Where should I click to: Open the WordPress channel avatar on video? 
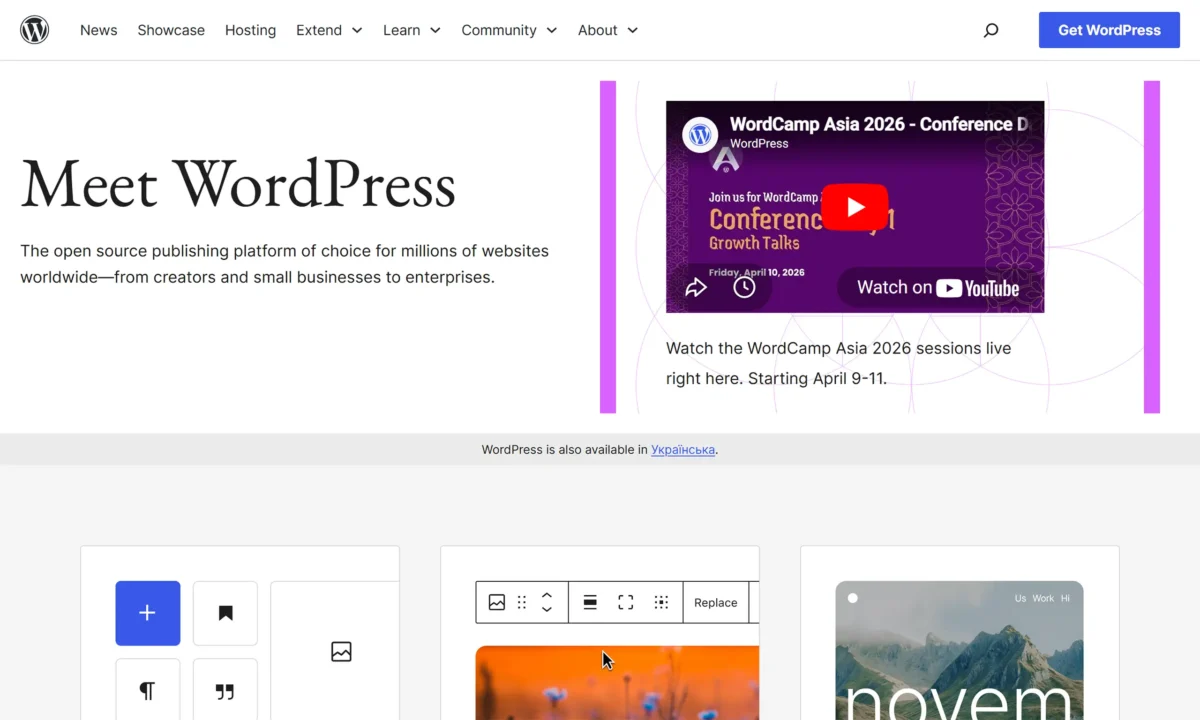pyautogui.click(x=701, y=133)
